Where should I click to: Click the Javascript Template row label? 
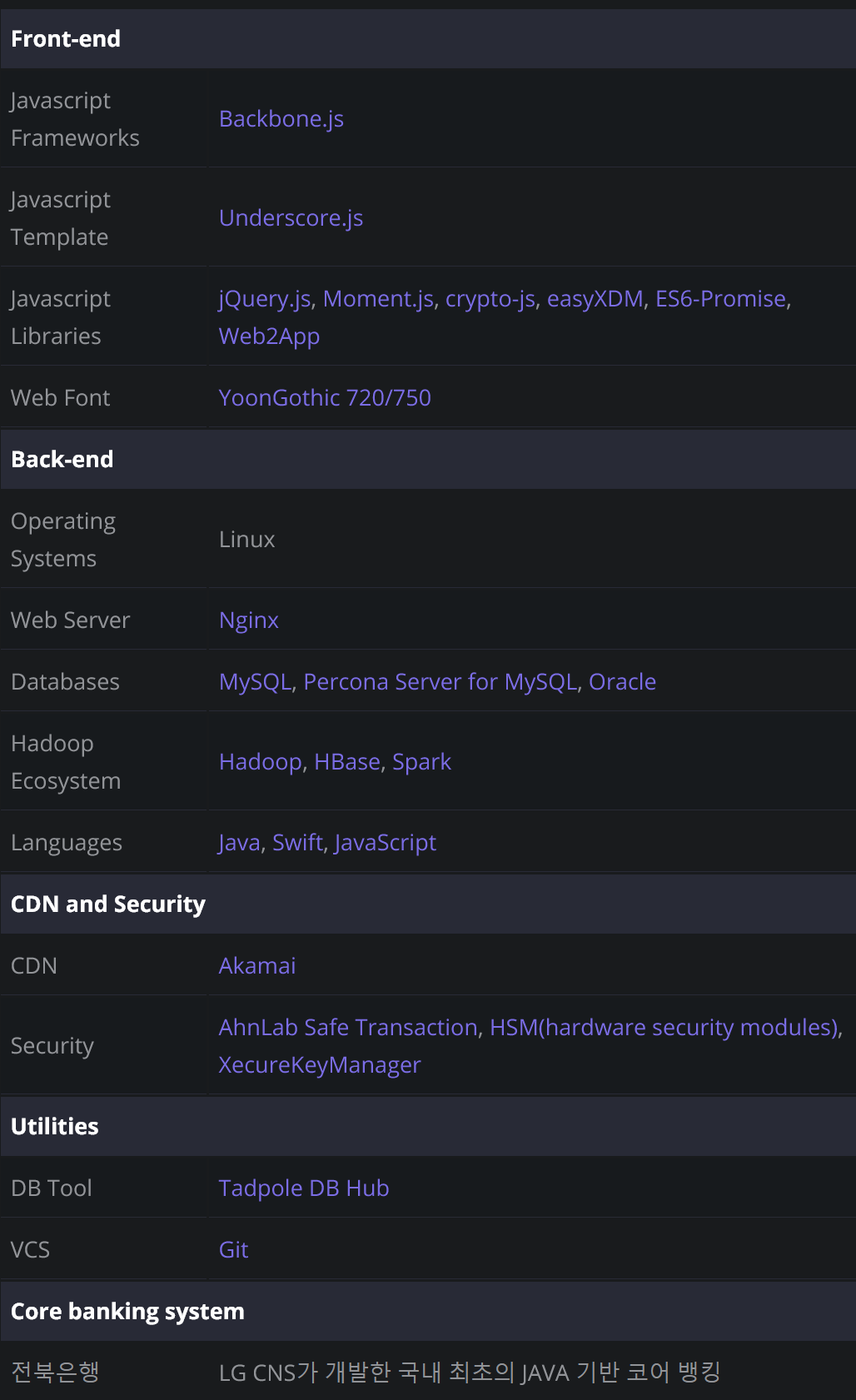click(61, 218)
